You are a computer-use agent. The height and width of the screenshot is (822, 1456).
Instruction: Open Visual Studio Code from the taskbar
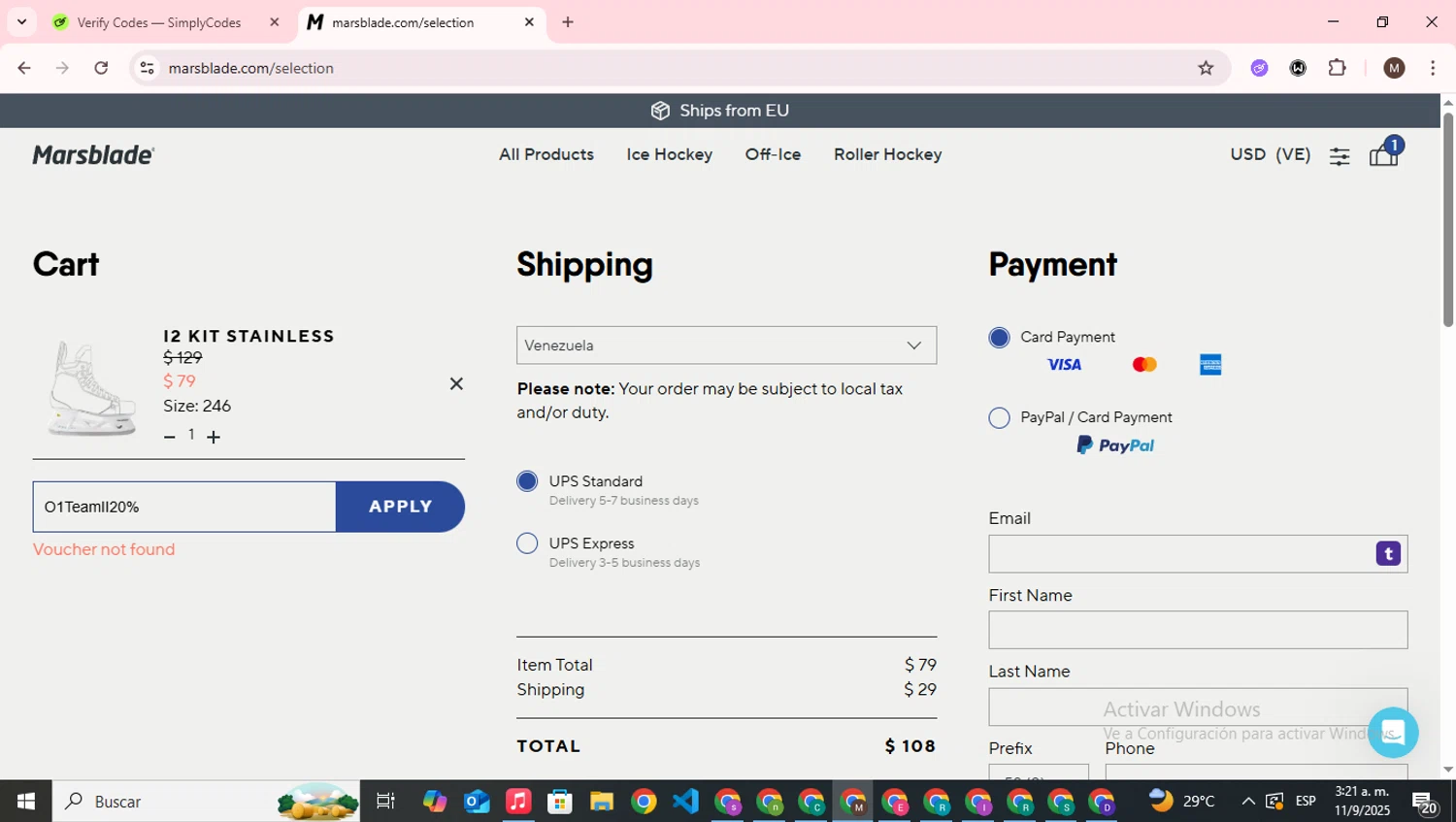[685, 802]
